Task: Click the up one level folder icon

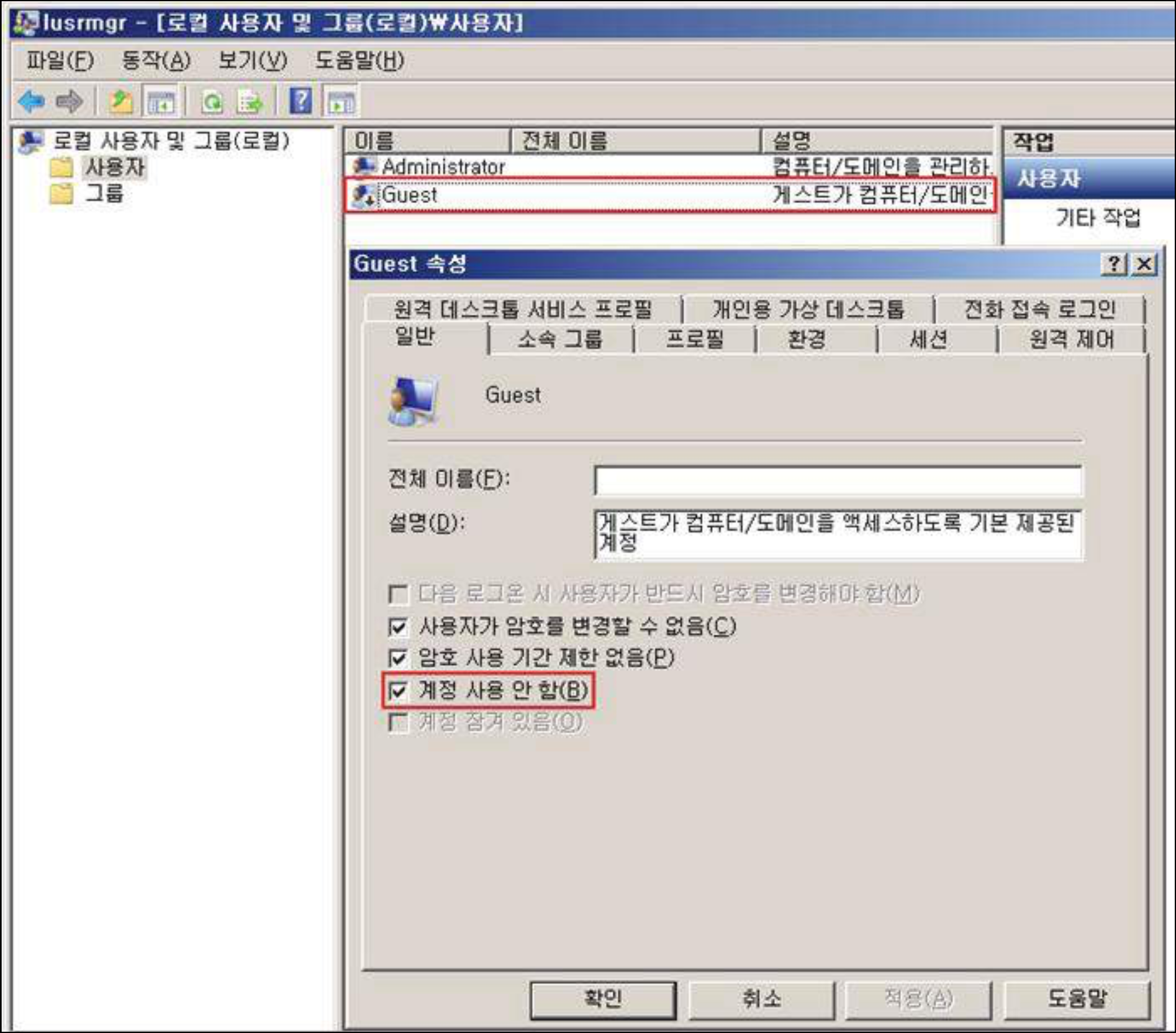Action: pos(120,101)
